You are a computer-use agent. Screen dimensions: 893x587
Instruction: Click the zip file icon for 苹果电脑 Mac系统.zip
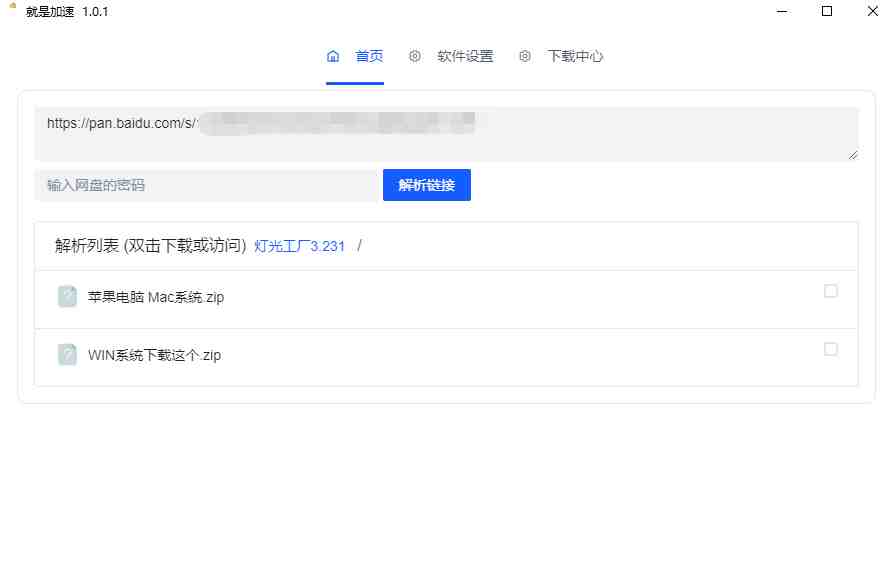pos(66,297)
